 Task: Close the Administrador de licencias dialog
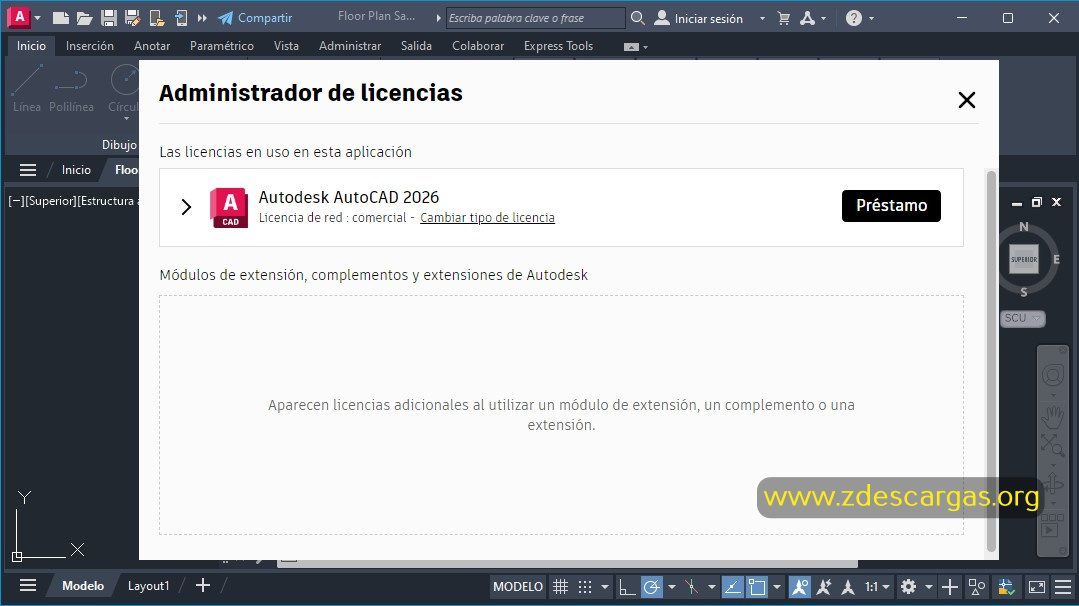[x=967, y=100]
